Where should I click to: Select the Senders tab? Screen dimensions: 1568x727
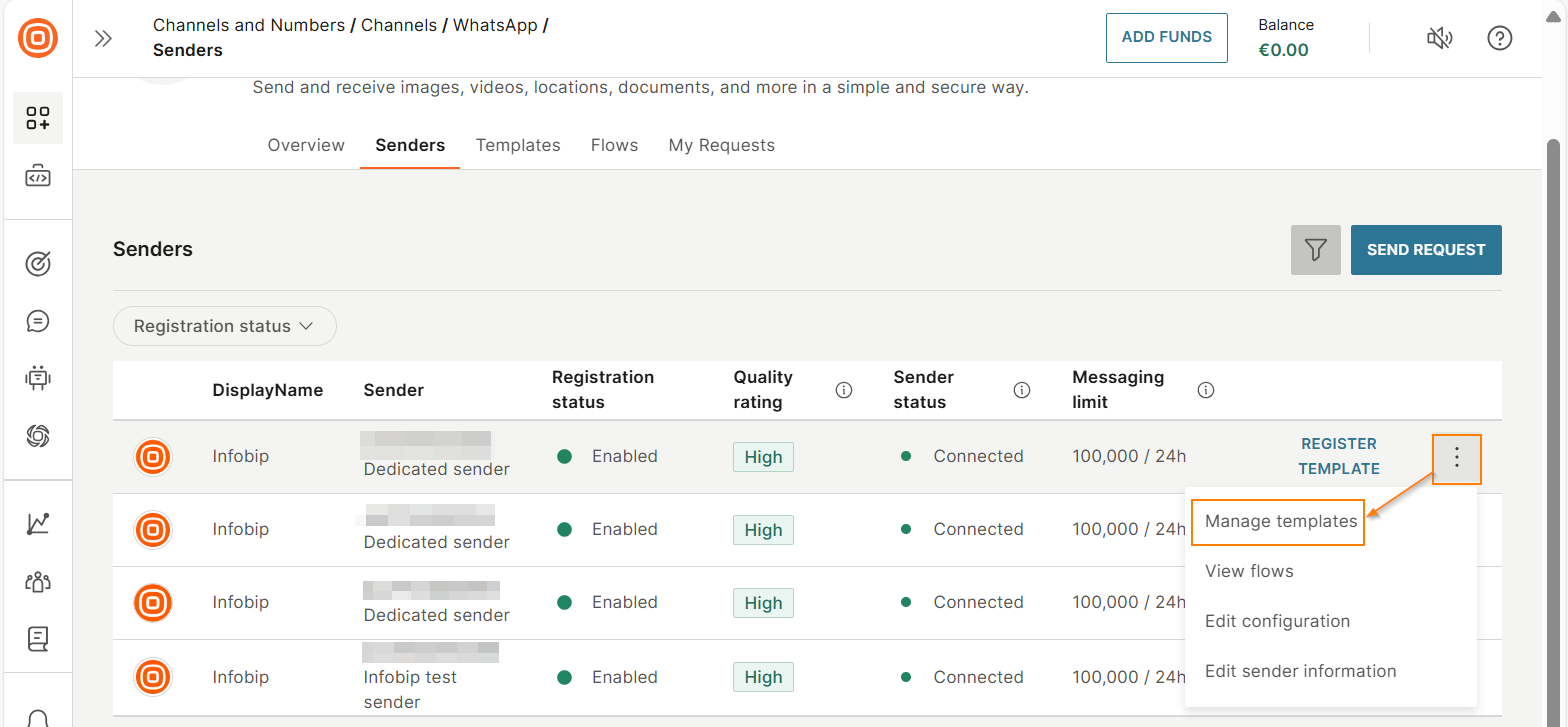pyautogui.click(x=410, y=145)
